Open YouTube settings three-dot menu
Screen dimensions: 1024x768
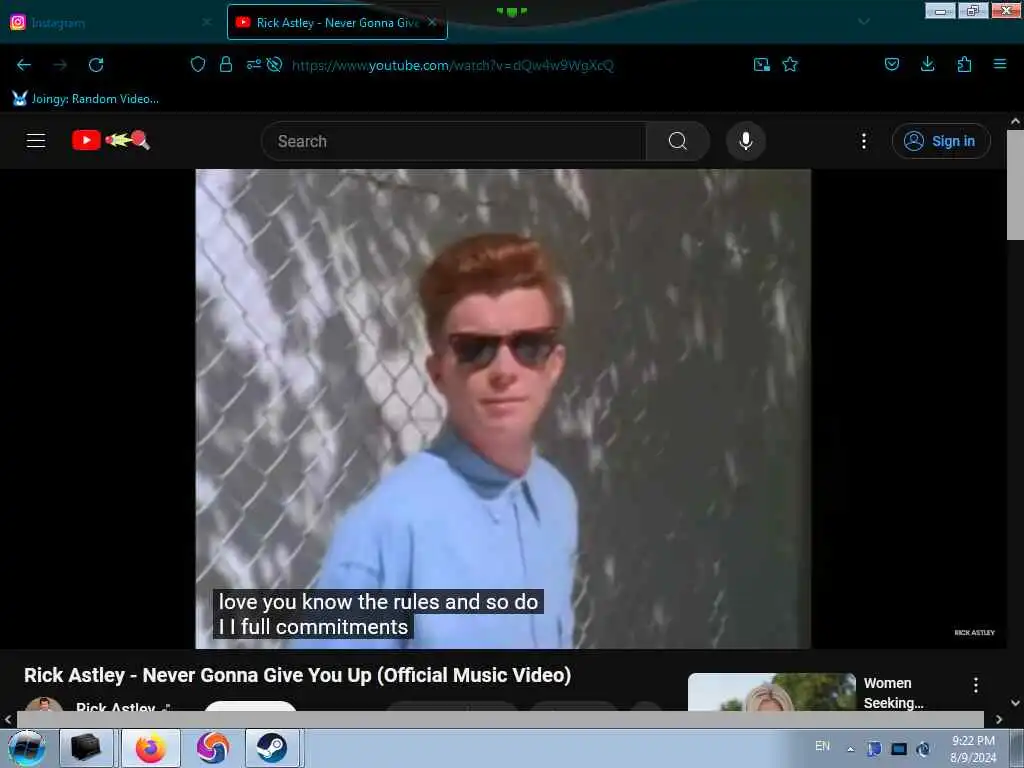pyautogui.click(x=863, y=141)
